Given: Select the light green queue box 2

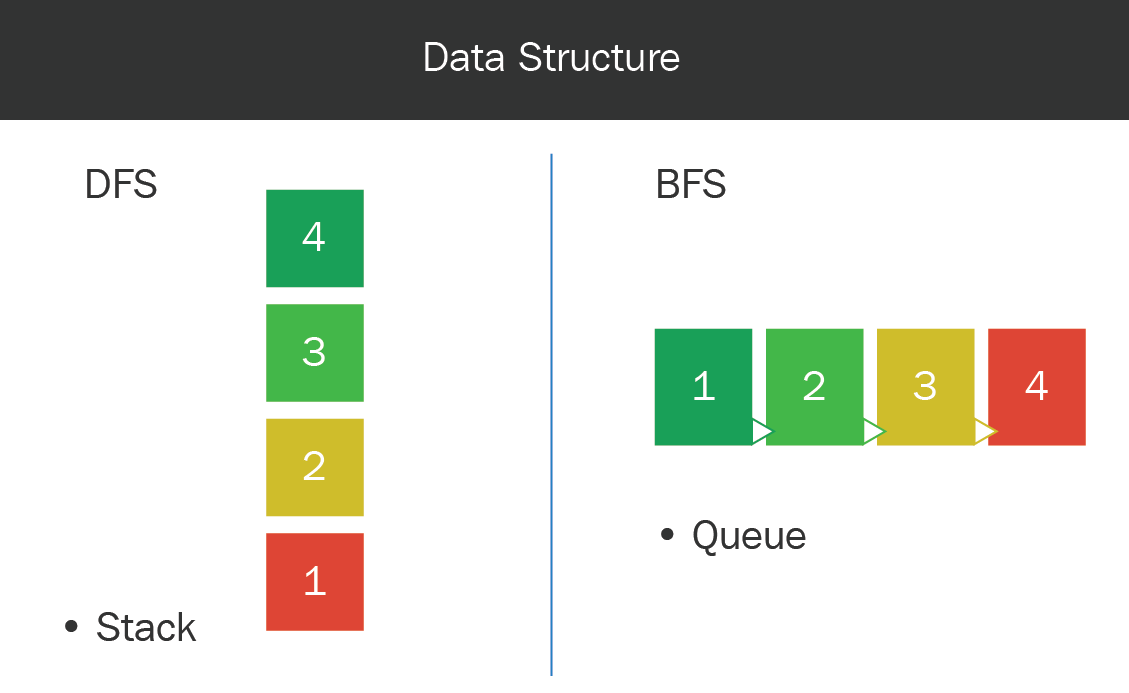Looking at the screenshot, I should [x=814, y=387].
